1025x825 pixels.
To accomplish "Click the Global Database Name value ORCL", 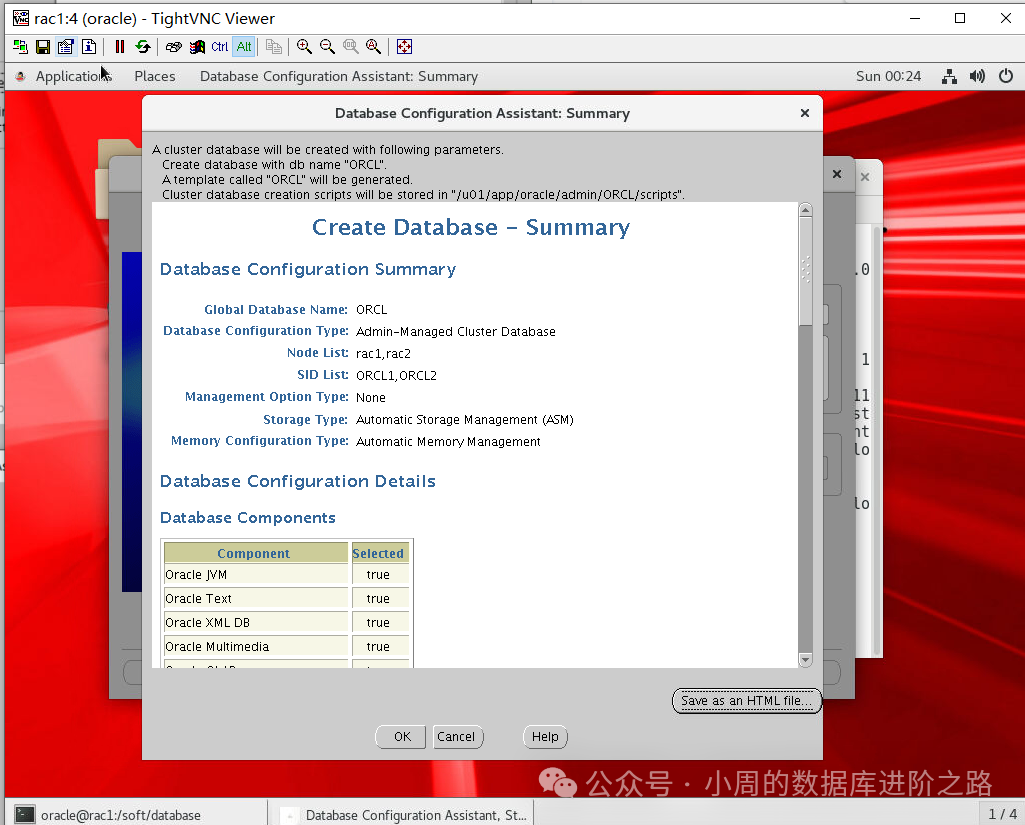I will pyautogui.click(x=371, y=310).
